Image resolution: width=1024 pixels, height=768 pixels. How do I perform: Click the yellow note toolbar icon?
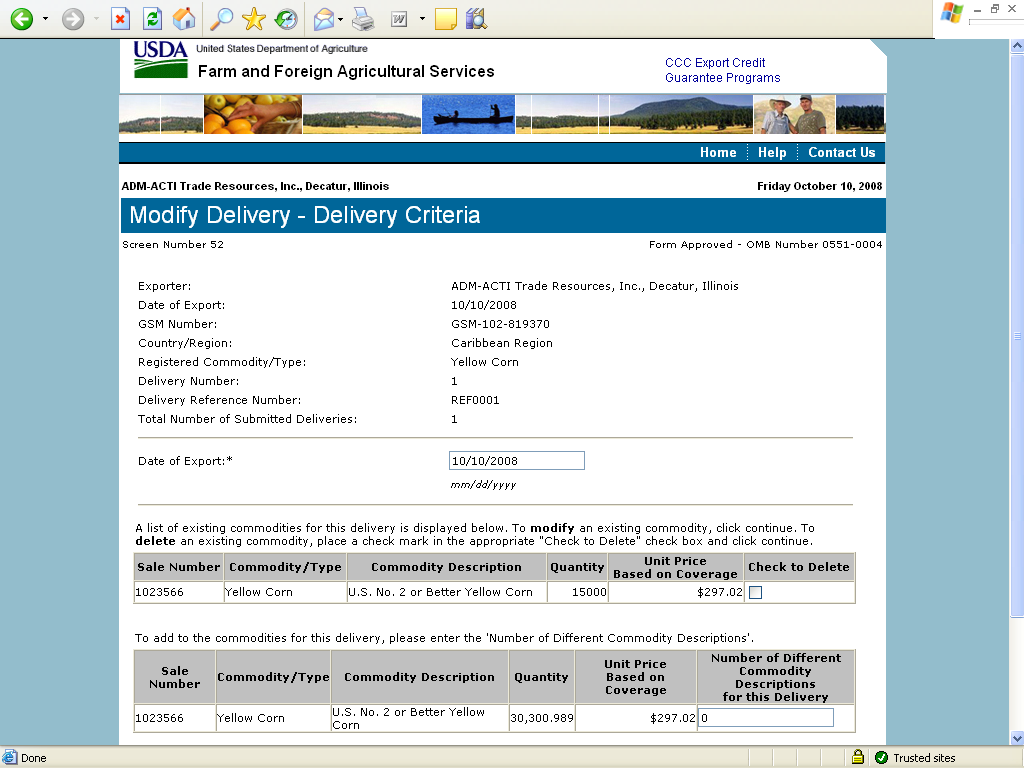pyautogui.click(x=445, y=19)
